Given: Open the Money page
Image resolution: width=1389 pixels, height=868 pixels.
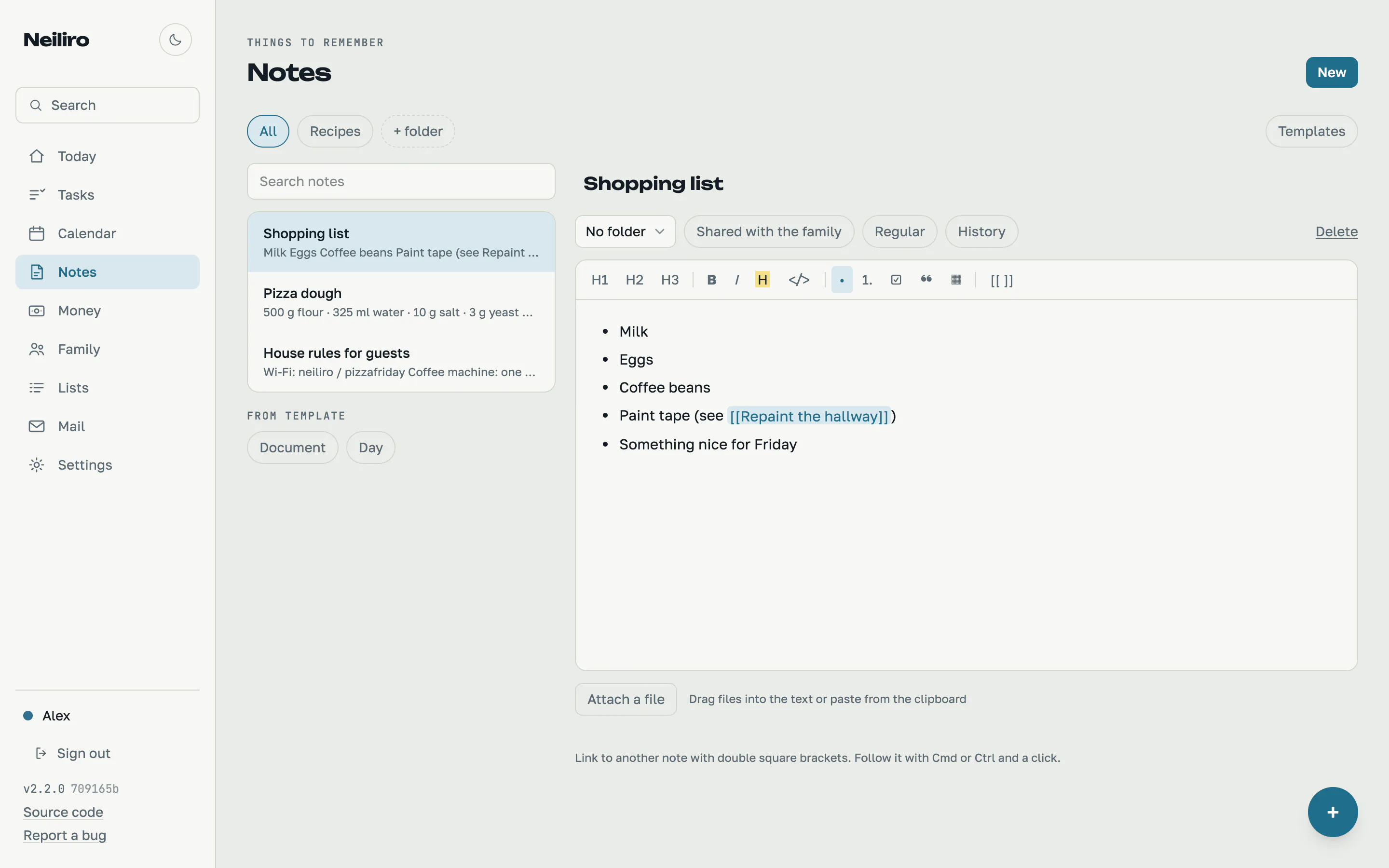Looking at the screenshot, I should [x=108, y=311].
